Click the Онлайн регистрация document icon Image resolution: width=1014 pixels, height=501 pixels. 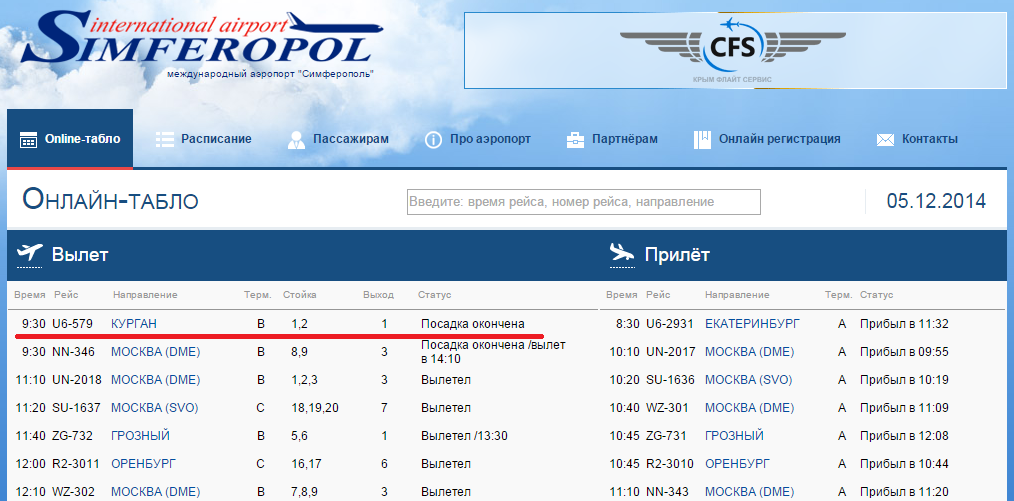pos(702,140)
